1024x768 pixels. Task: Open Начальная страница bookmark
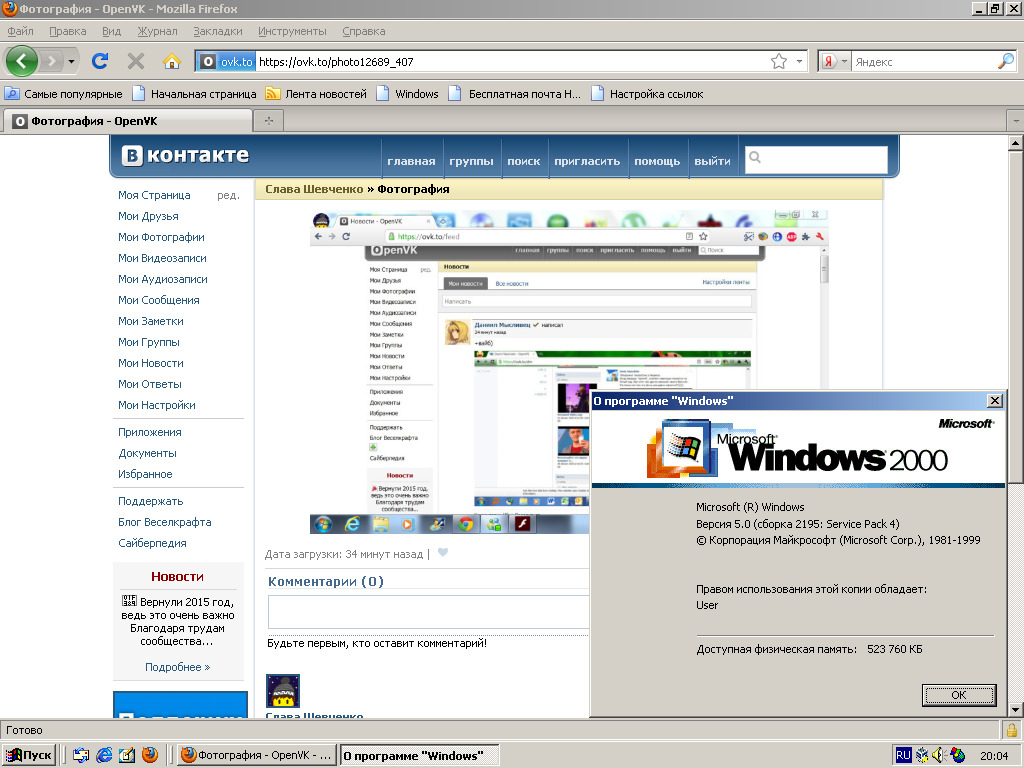[194, 94]
